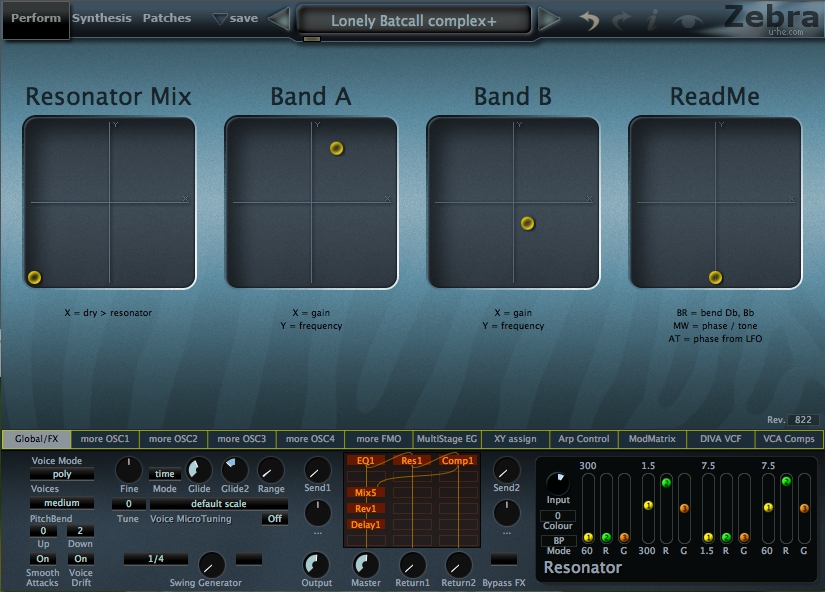Click the Resonator Mix XY pad puck
Viewport: 825px width, 592px height.
pyautogui.click(x=34, y=278)
